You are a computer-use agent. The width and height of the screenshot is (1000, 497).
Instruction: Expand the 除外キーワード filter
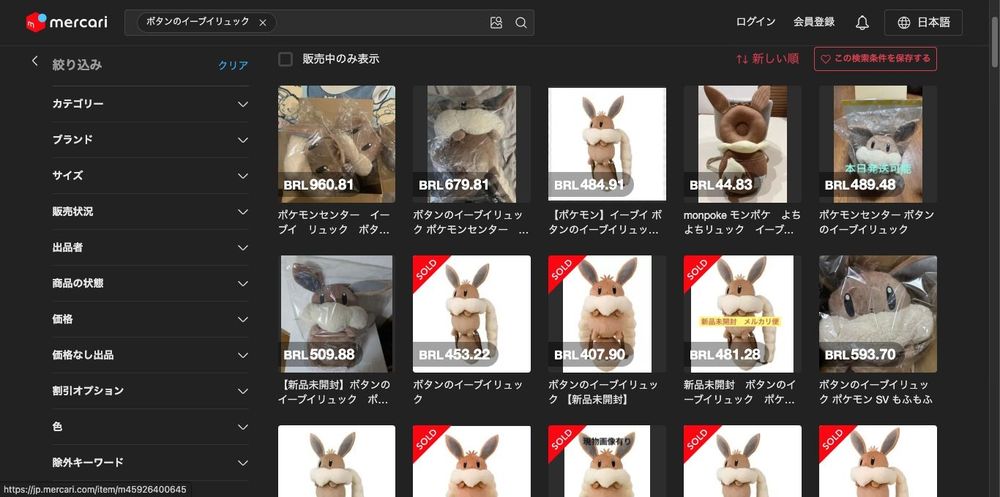151,463
